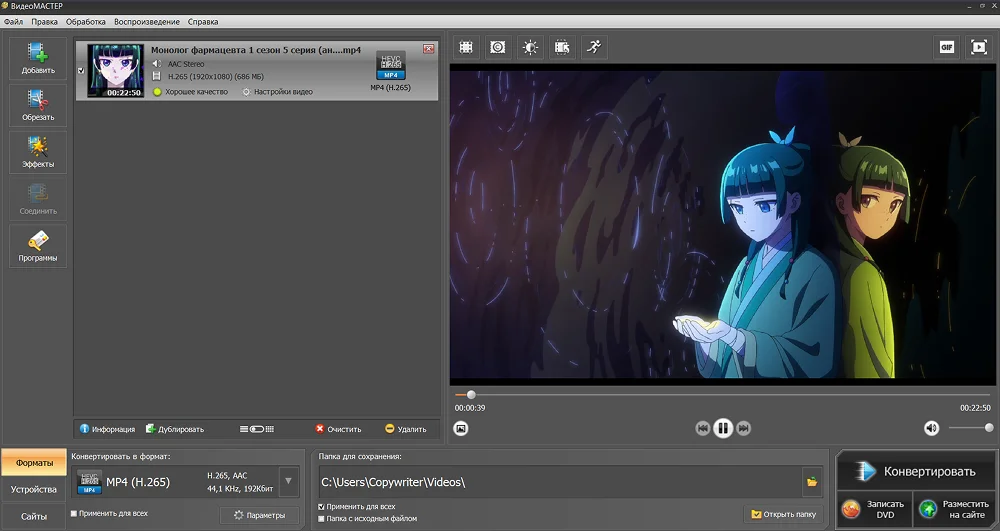Screen dimensions: 1000x531
Task: Click the crop tool above preview
Action: [465, 47]
